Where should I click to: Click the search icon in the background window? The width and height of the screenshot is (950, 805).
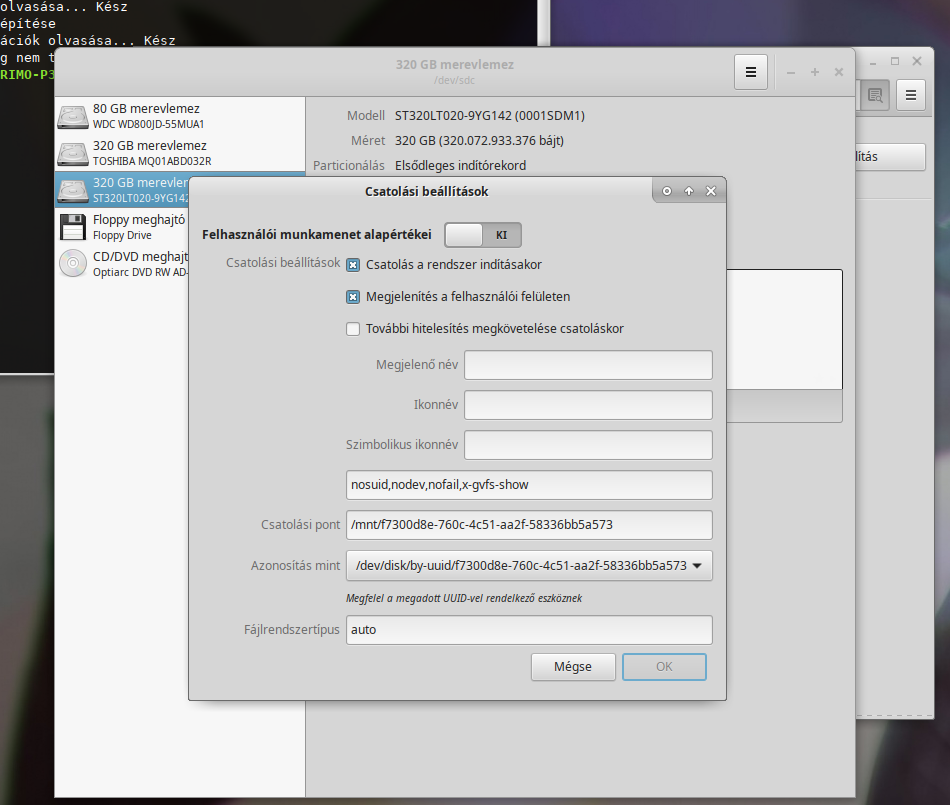875,95
